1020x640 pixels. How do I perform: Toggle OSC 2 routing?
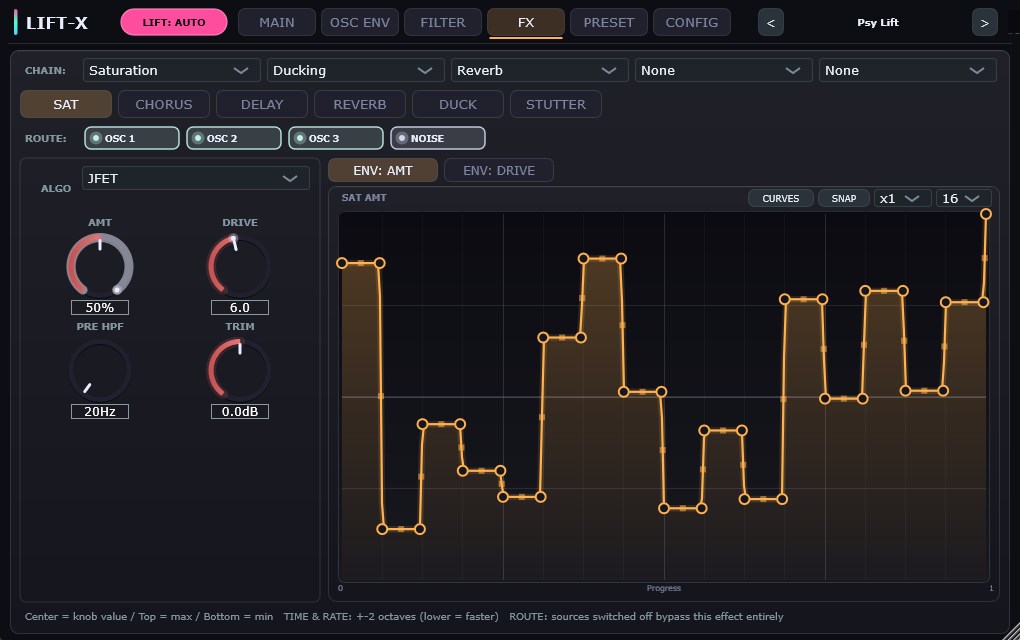pyautogui.click(x=234, y=138)
